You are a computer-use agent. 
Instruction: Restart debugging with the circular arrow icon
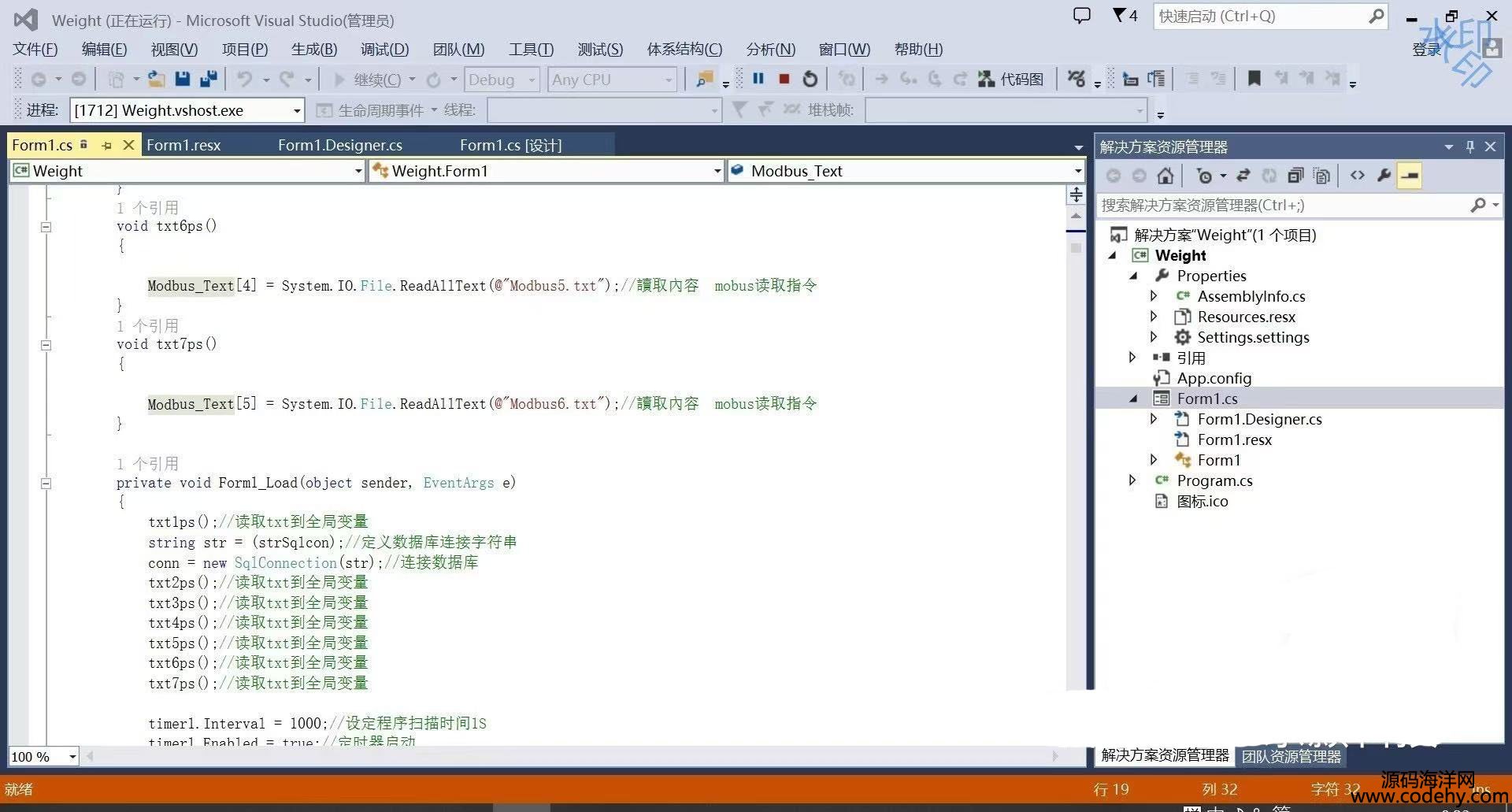[x=810, y=79]
